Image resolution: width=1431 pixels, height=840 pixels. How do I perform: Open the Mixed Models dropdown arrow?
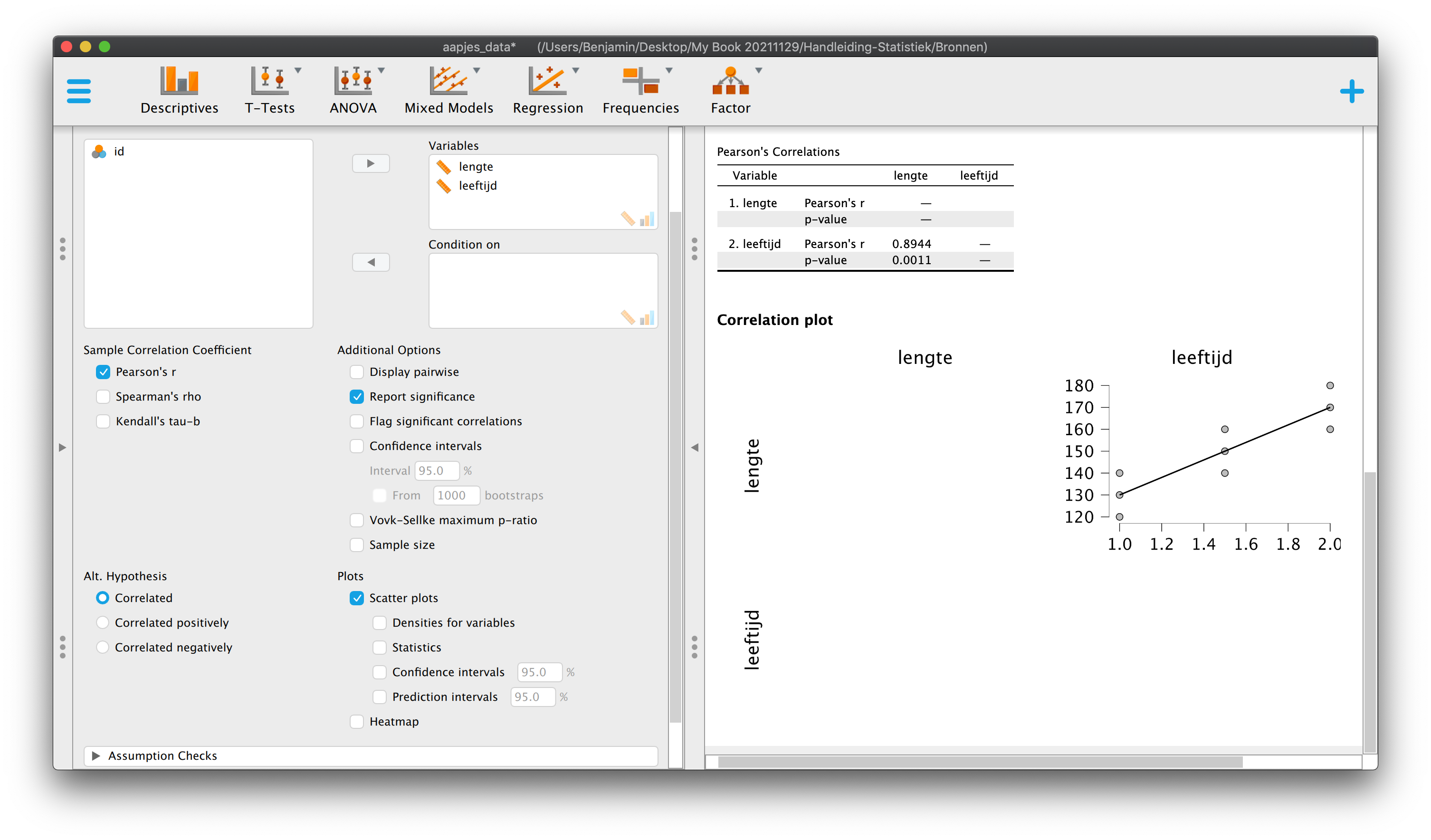[477, 70]
